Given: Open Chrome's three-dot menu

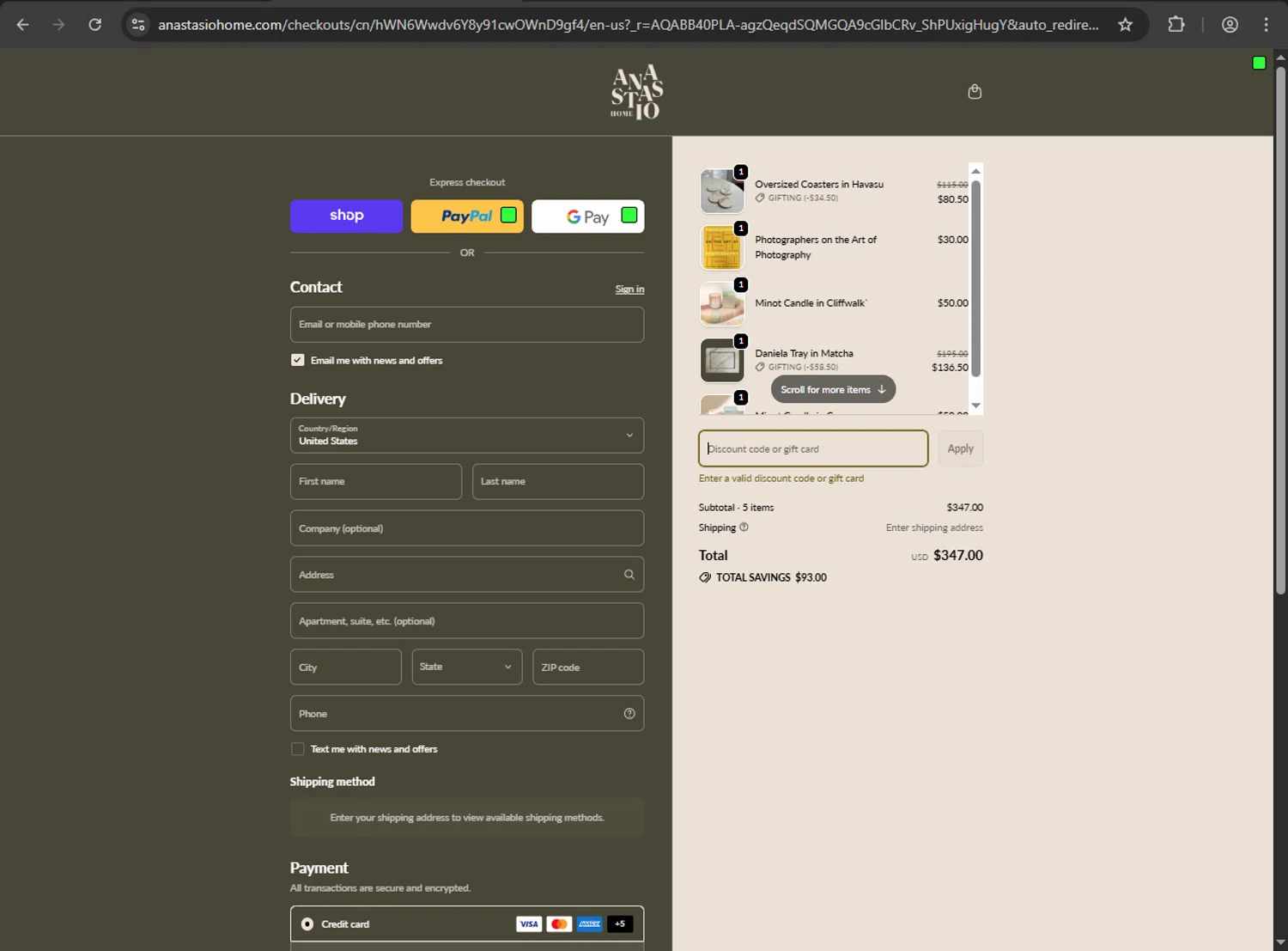Looking at the screenshot, I should tap(1266, 25).
